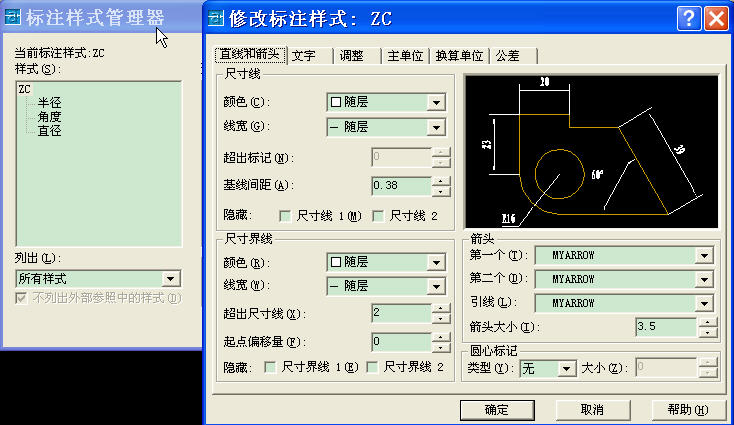Screen dimensions: 734x425
Task: Click 箭头大小(I) input field
Action: (x=667, y=327)
